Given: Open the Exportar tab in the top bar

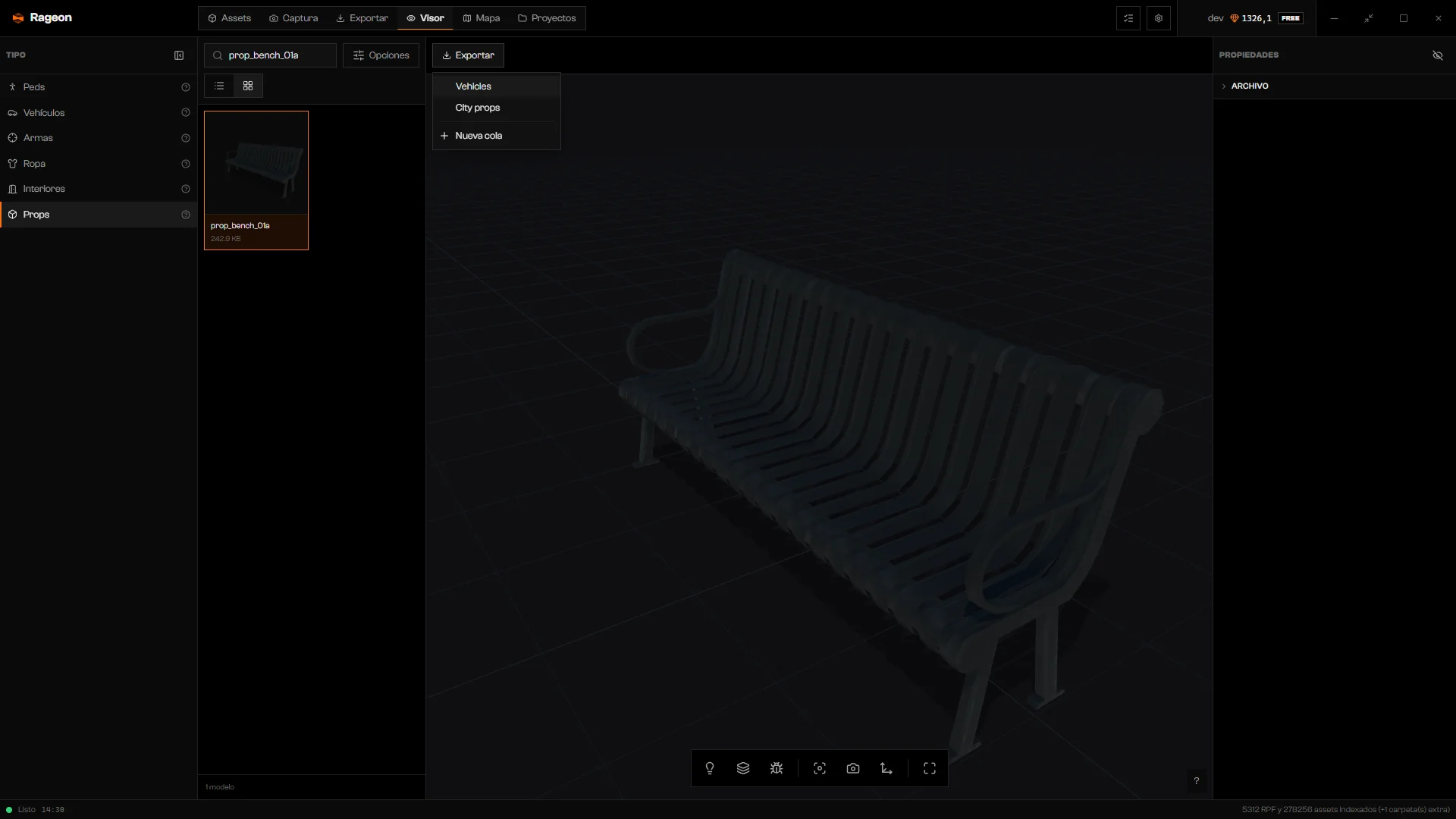Looking at the screenshot, I should tap(362, 18).
